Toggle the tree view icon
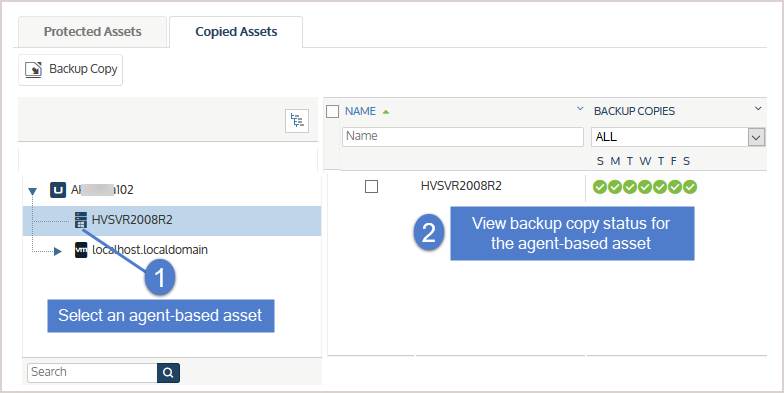The image size is (784, 393). point(297,121)
